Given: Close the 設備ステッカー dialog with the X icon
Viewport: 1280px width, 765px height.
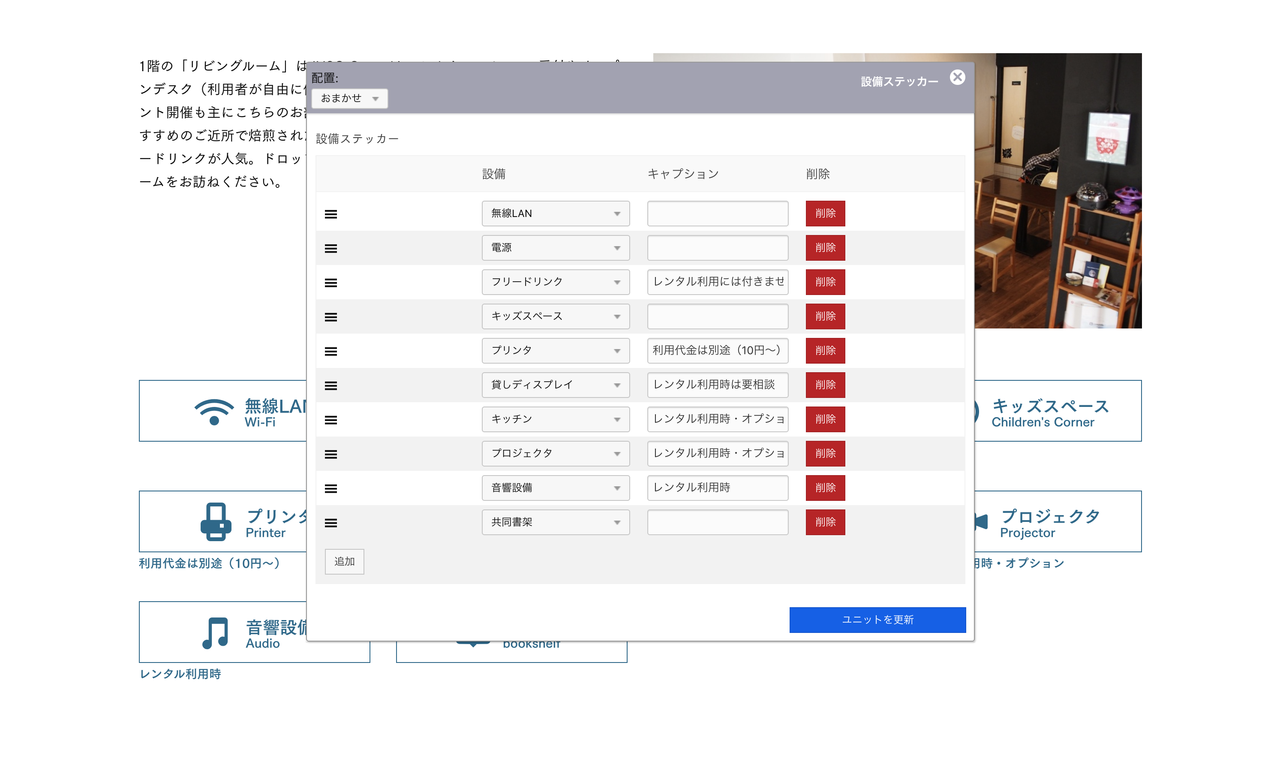Looking at the screenshot, I should click(x=957, y=78).
